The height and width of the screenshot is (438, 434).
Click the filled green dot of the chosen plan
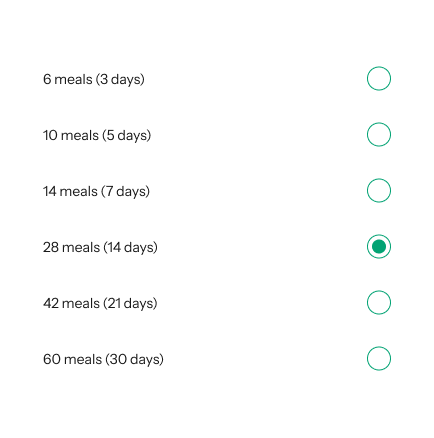[379, 247]
